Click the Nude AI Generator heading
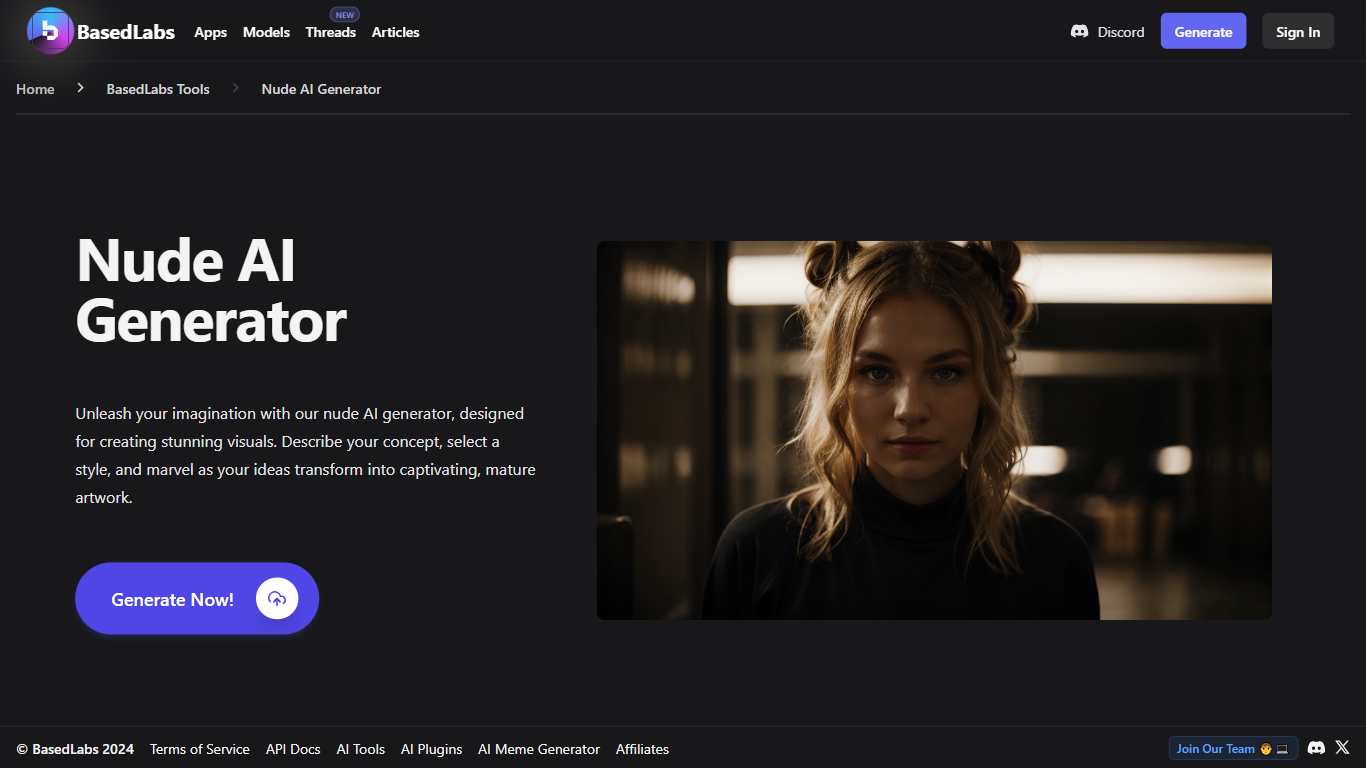This screenshot has height=768, width=1366. [211, 290]
